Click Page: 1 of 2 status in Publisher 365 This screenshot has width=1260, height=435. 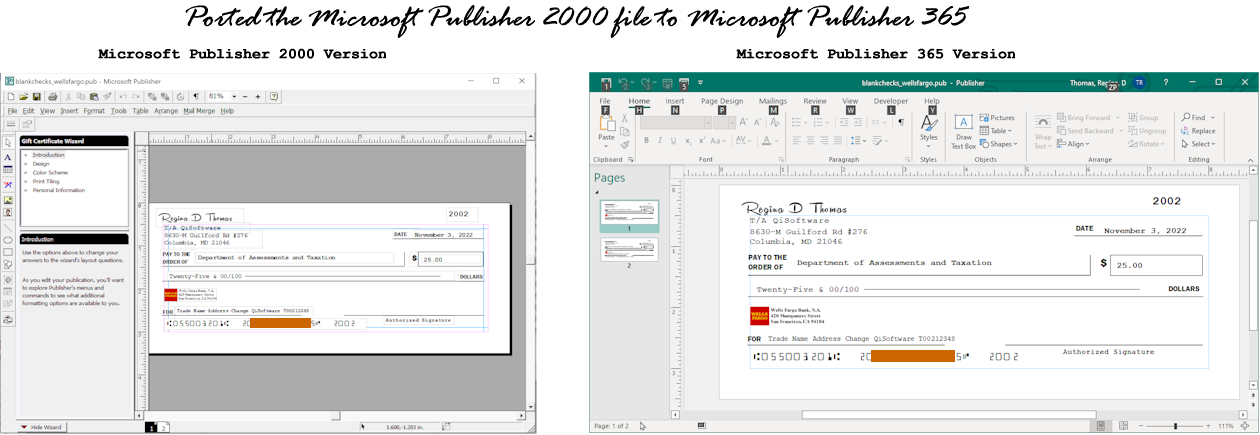tap(612, 427)
